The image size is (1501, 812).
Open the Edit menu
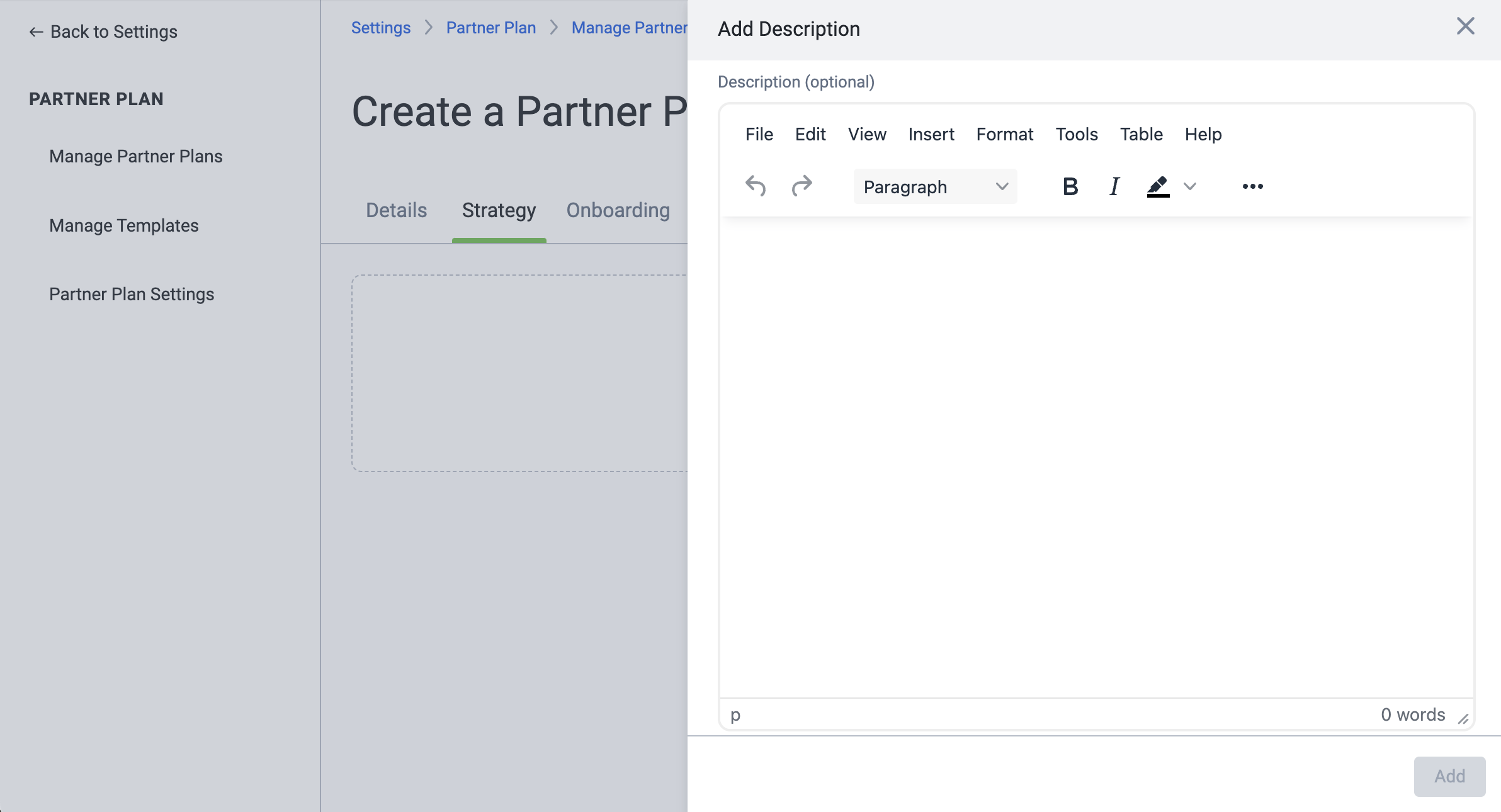pyautogui.click(x=810, y=134)
